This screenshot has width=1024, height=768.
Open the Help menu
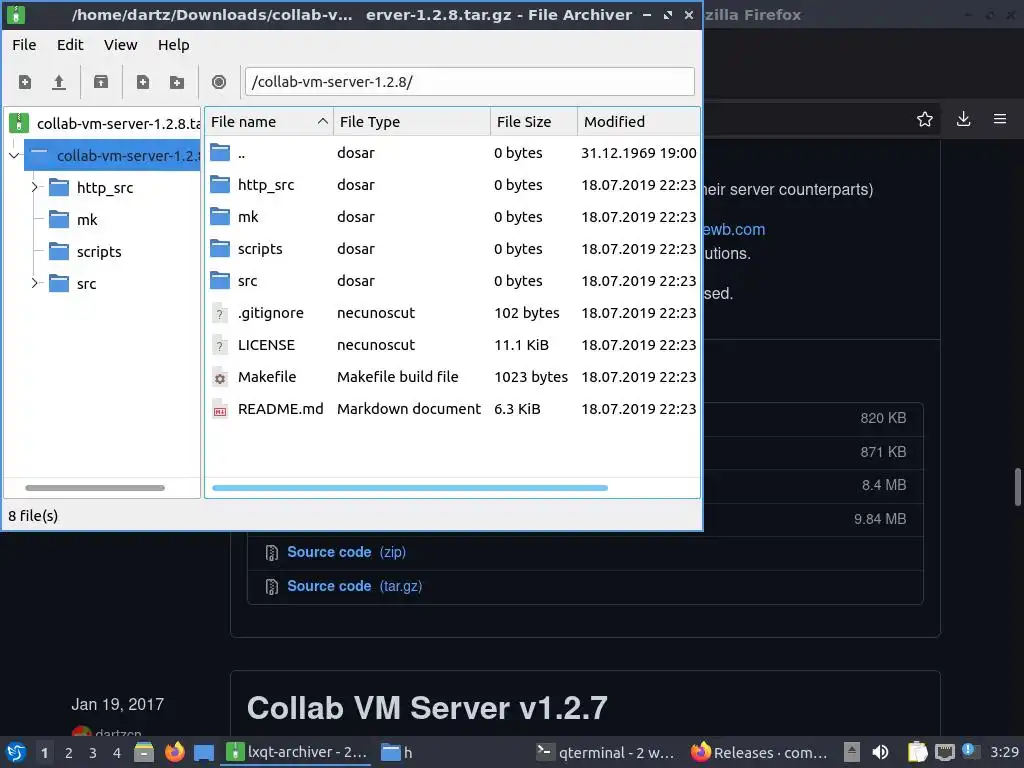click(174, 45)
